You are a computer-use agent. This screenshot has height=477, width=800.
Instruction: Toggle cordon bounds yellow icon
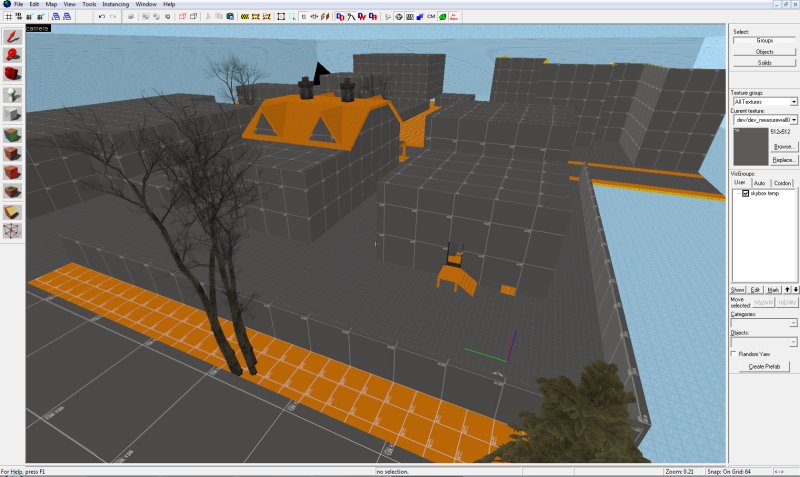click(244, 16)
